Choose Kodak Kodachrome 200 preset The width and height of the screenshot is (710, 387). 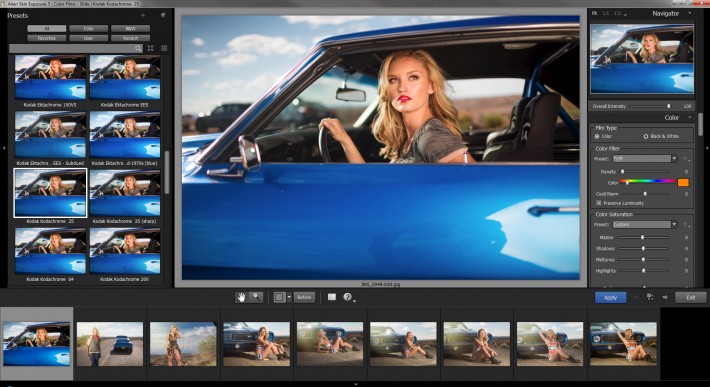(x=125, y=251)
